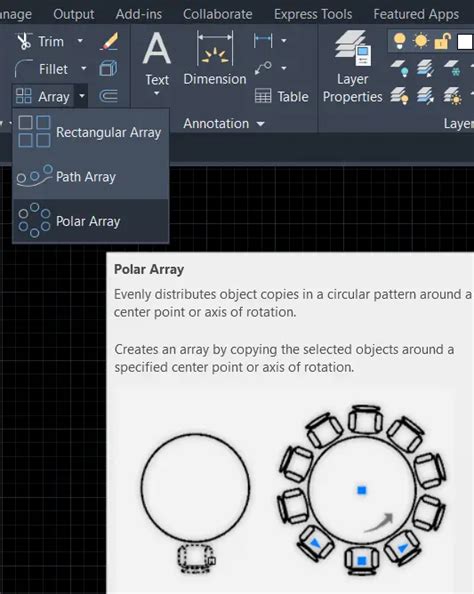Expand the Annotation panel arrow
The height and width of the screenshot is (594, 474).
(x=261, y=123)
